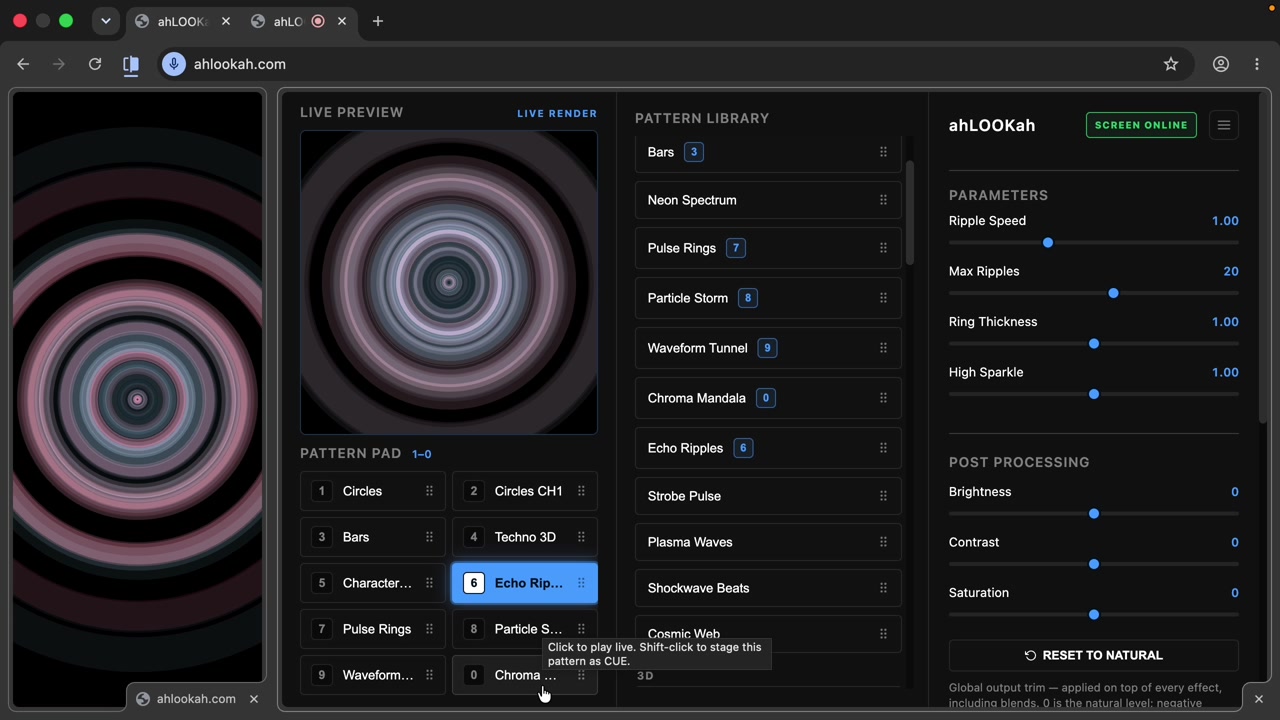Image resolution: width=1280 pixels, height=720 pixels.
Task: Open the ahLOOKah hamburger menu
Action: [x=1223, y=125]
